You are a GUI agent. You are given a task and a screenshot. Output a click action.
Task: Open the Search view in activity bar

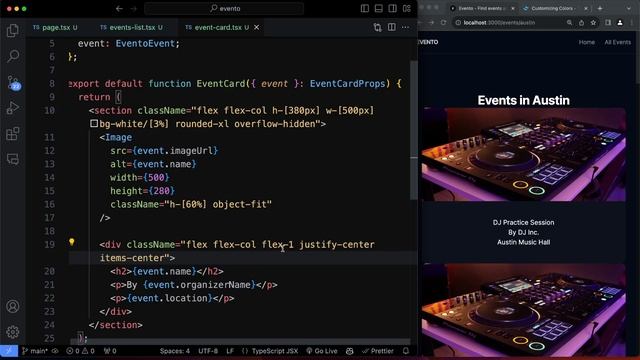pyautogui.click(x=13, y=56)
